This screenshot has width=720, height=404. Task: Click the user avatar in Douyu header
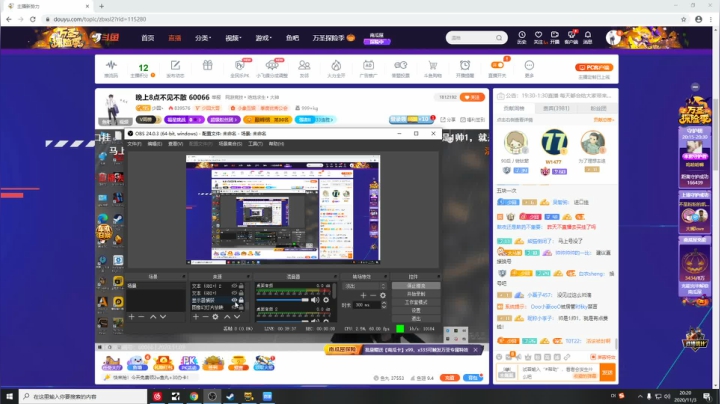[x=613, y=38]
